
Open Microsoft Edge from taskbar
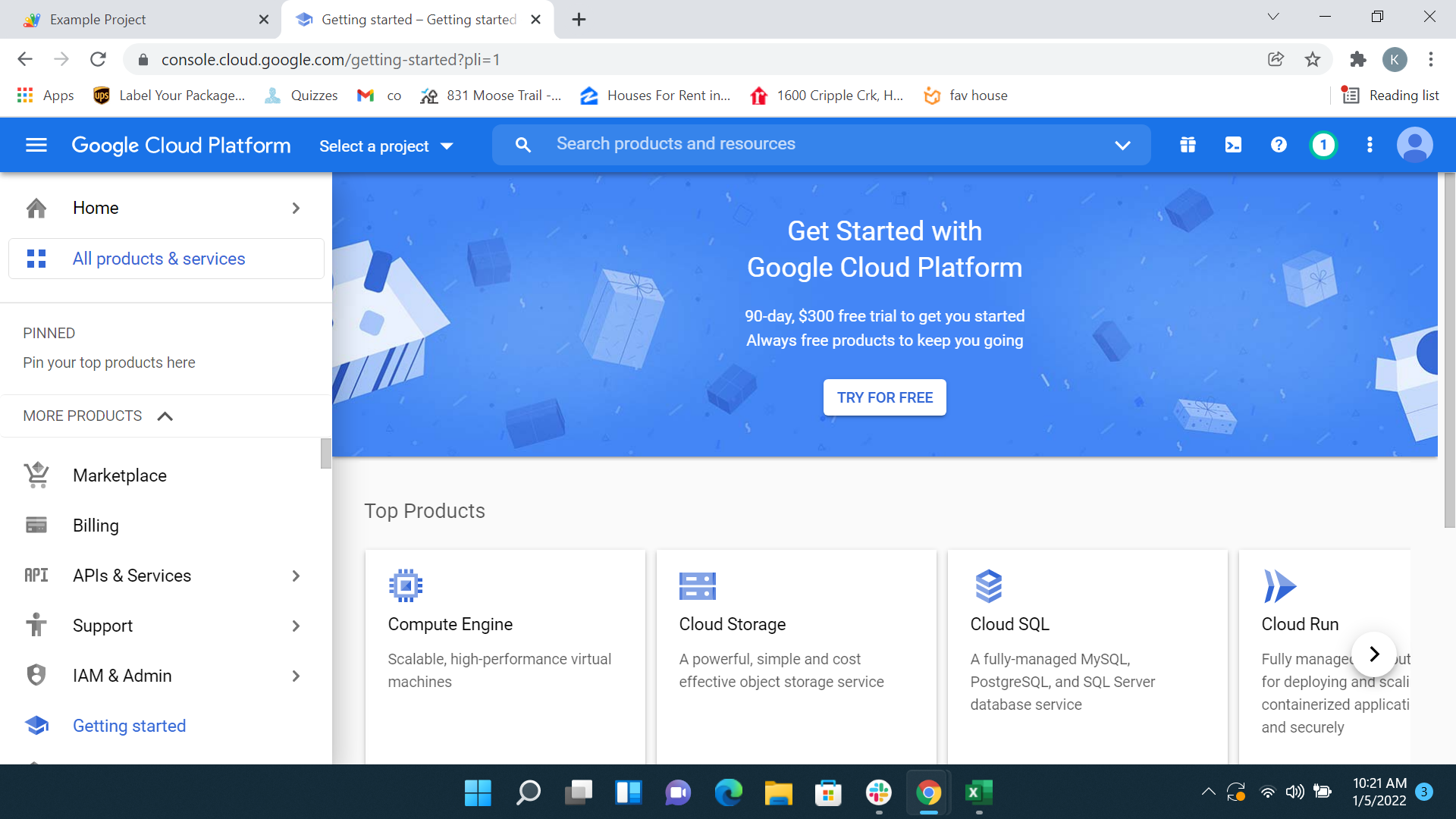click(x=728, y=792)
